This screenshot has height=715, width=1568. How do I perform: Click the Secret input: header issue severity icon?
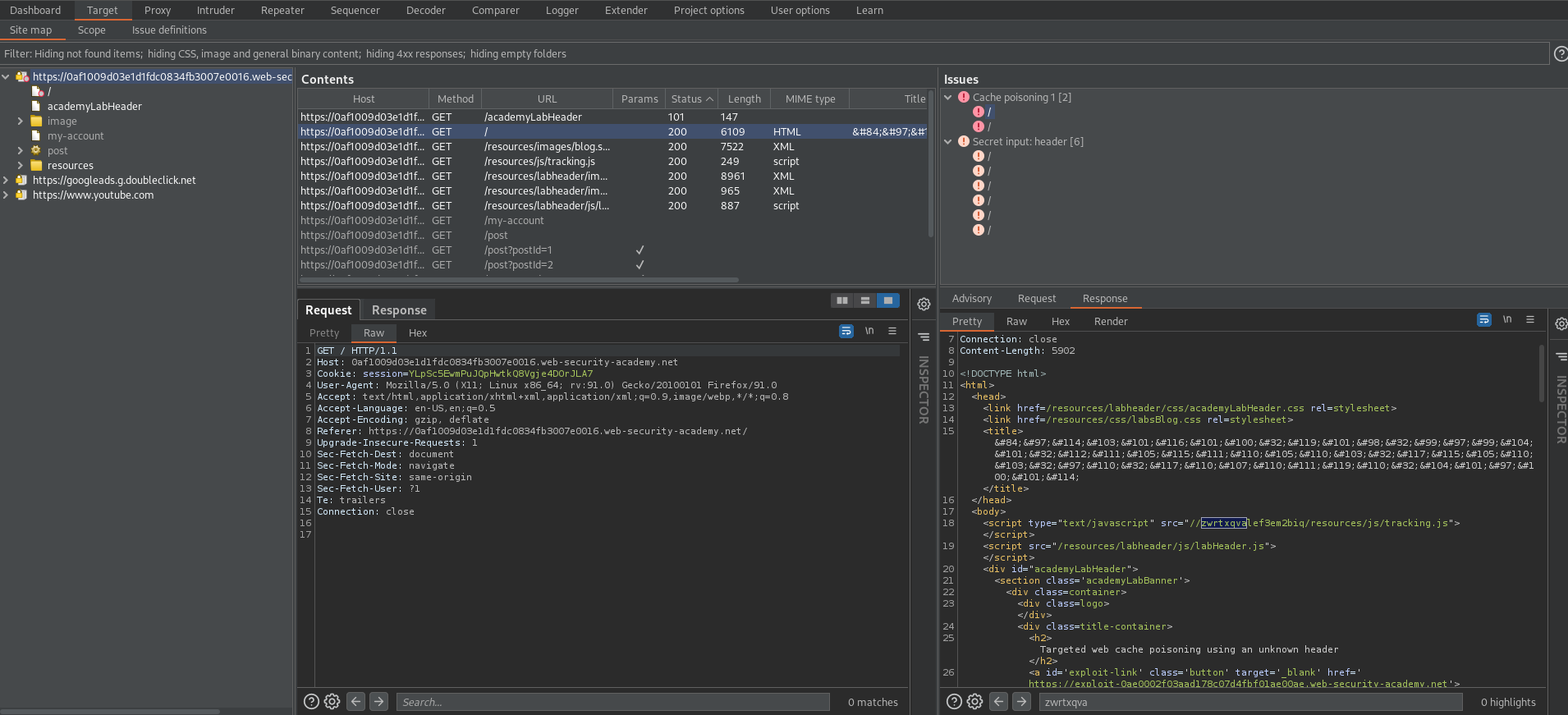963,141
